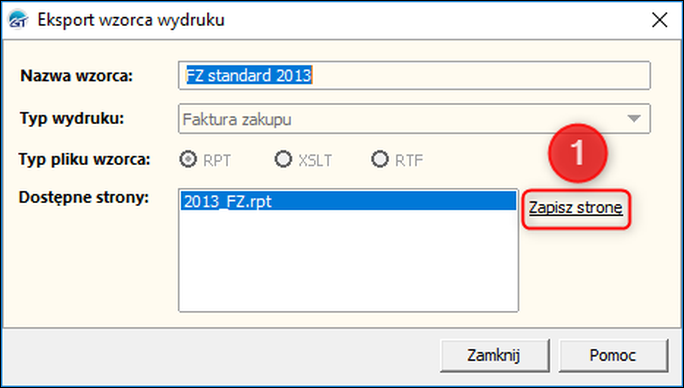684x388 pixels.
Task: Select RTF as template file type
Action: point(380,160)
